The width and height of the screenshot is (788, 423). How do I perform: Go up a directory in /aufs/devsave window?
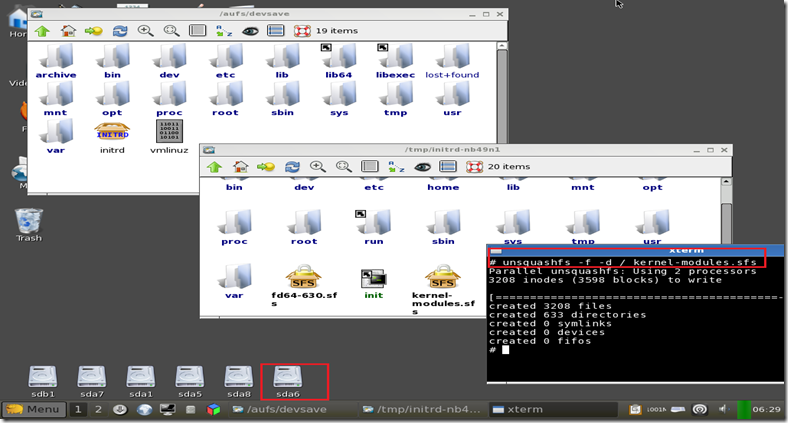pyautogui.click(x=42, y=31)
